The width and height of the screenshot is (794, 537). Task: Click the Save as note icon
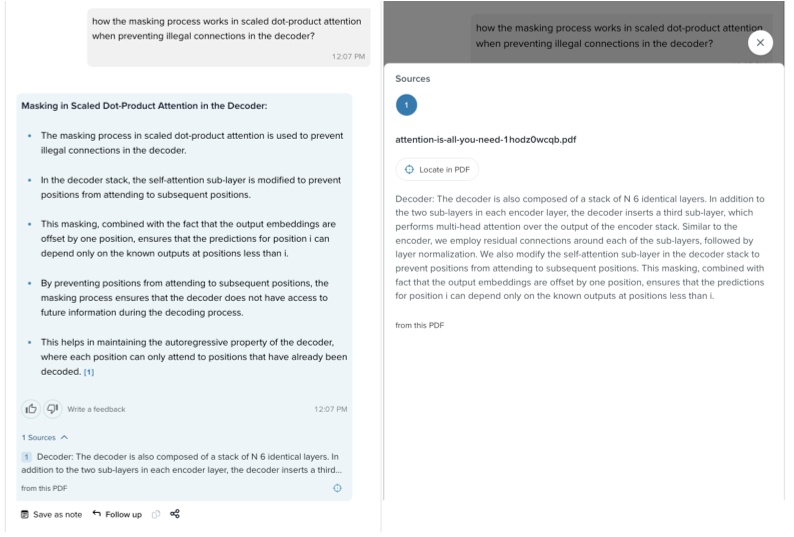25,514
